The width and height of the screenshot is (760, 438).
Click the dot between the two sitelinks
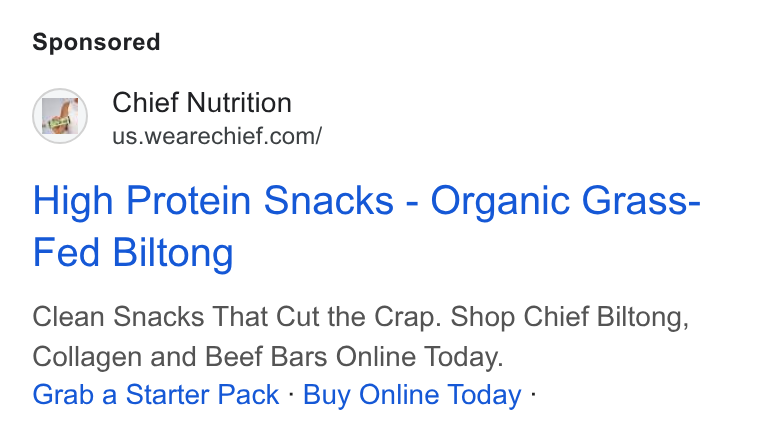pos(291,394)
